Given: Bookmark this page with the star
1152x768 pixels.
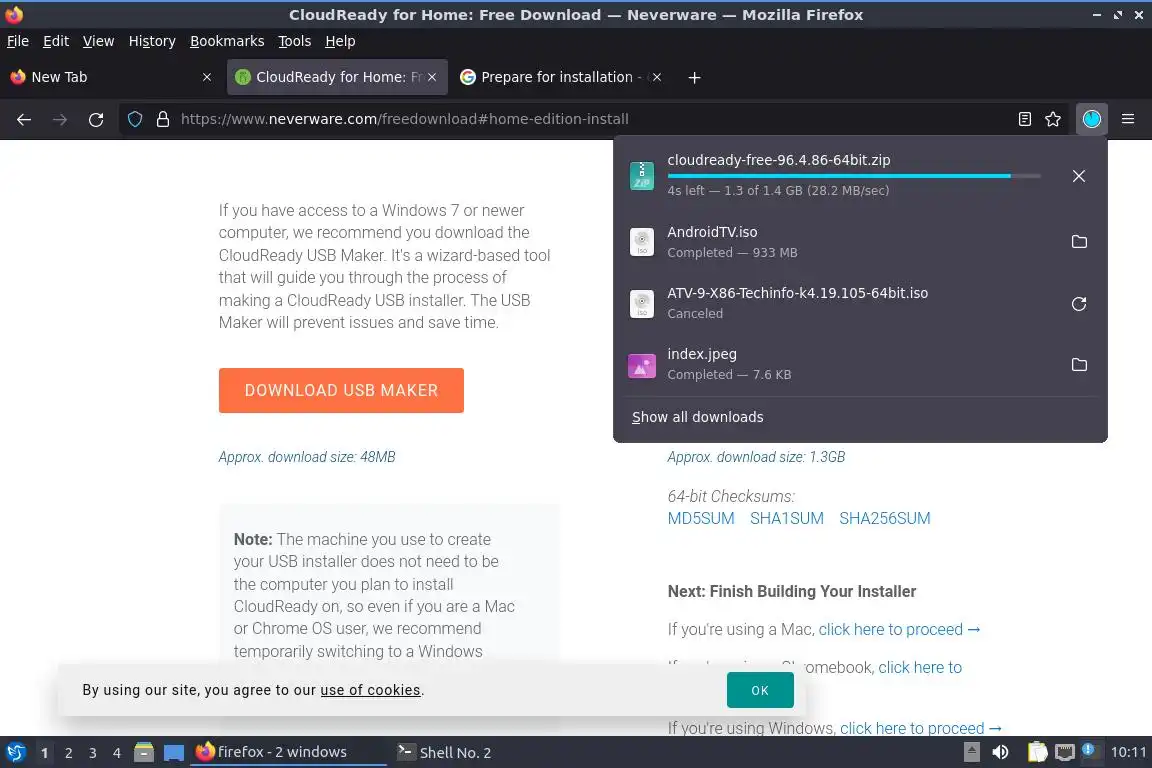Looking at the screenshot, I should click(1053, 119).
